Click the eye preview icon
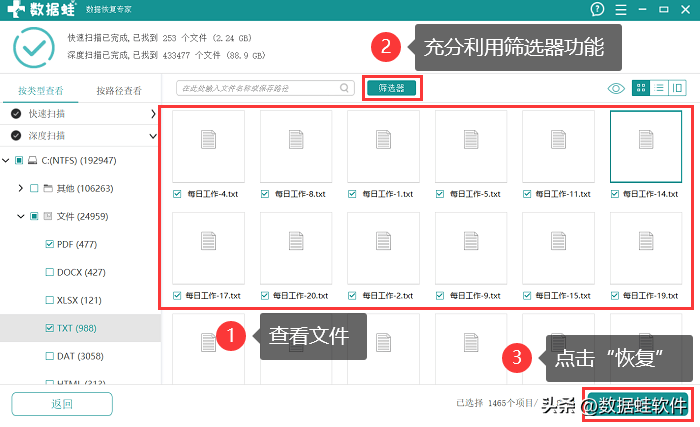The image size is (700, 427). click(616, 88)
